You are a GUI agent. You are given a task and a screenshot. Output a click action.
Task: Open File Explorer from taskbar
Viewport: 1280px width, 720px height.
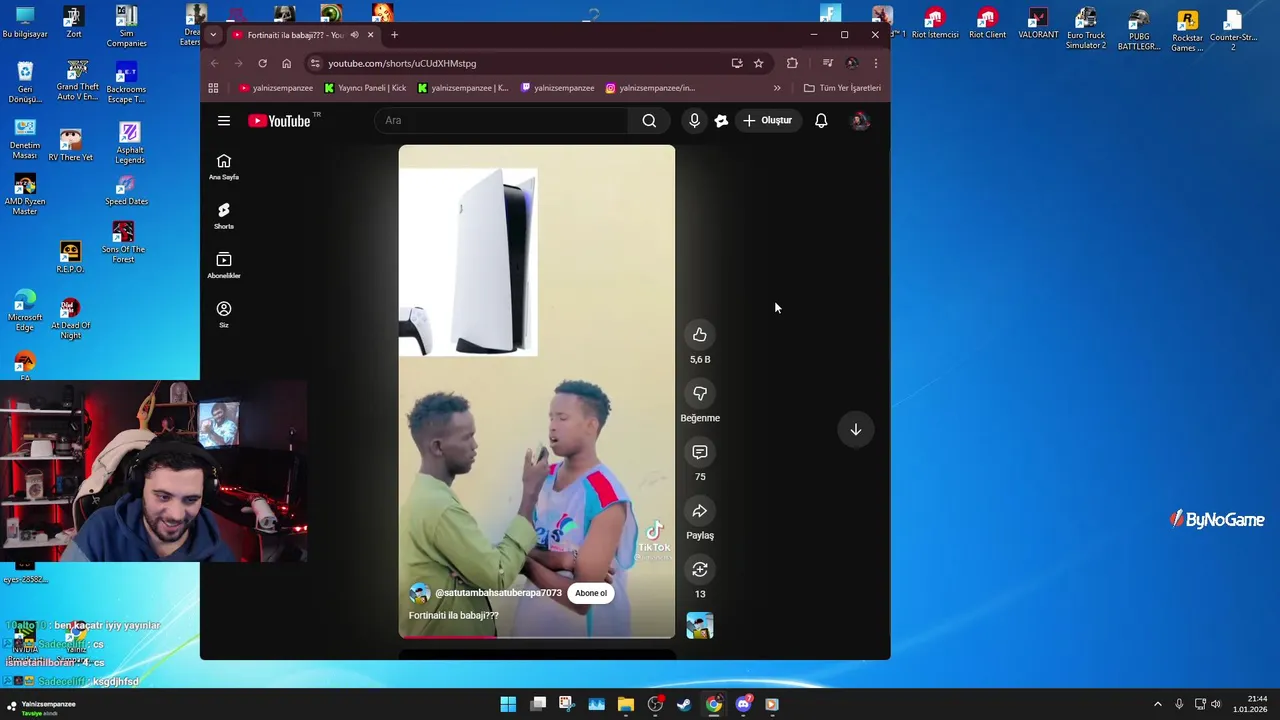tap(626, 704)
